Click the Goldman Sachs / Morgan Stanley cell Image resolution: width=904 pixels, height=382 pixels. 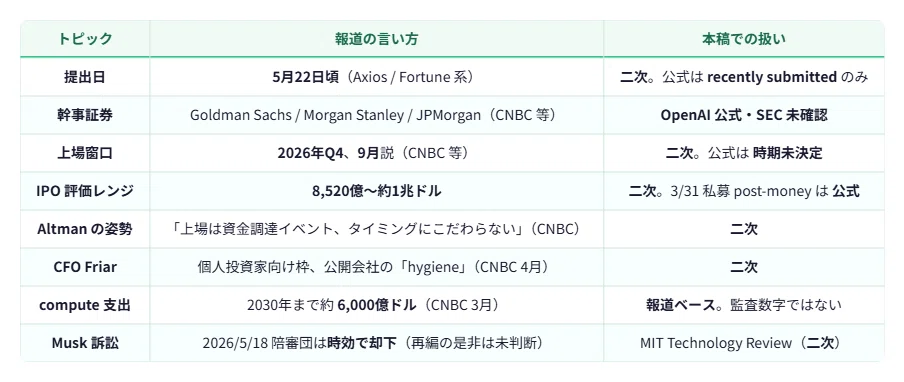[x=376, y=115]
